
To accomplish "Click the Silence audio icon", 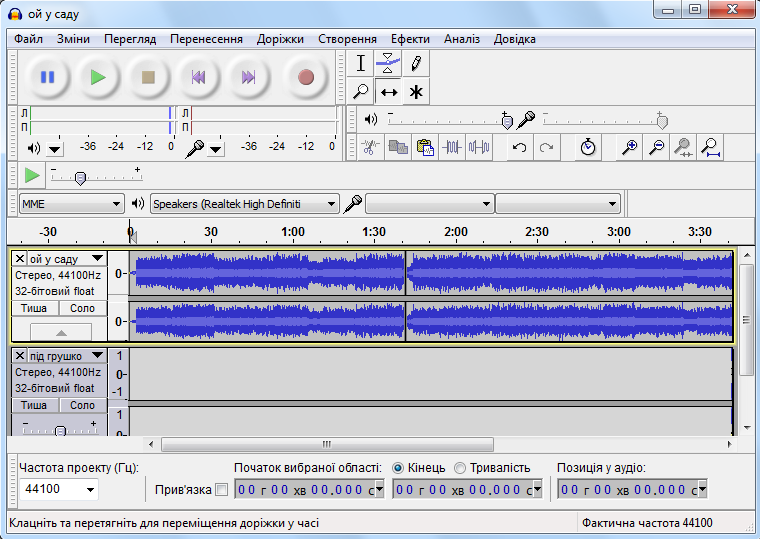I will tap(479, 147).
